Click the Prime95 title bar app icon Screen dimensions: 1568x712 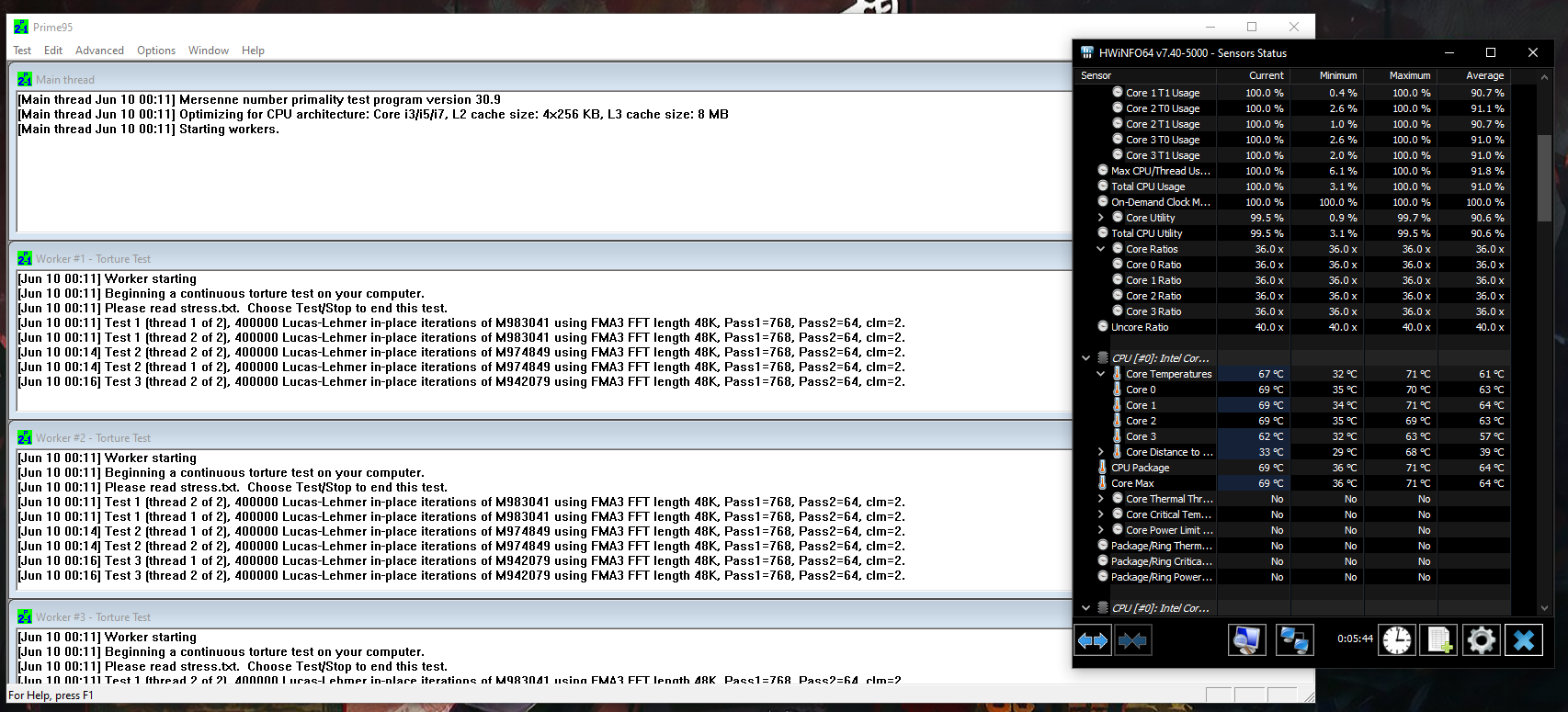pos(21,27)
